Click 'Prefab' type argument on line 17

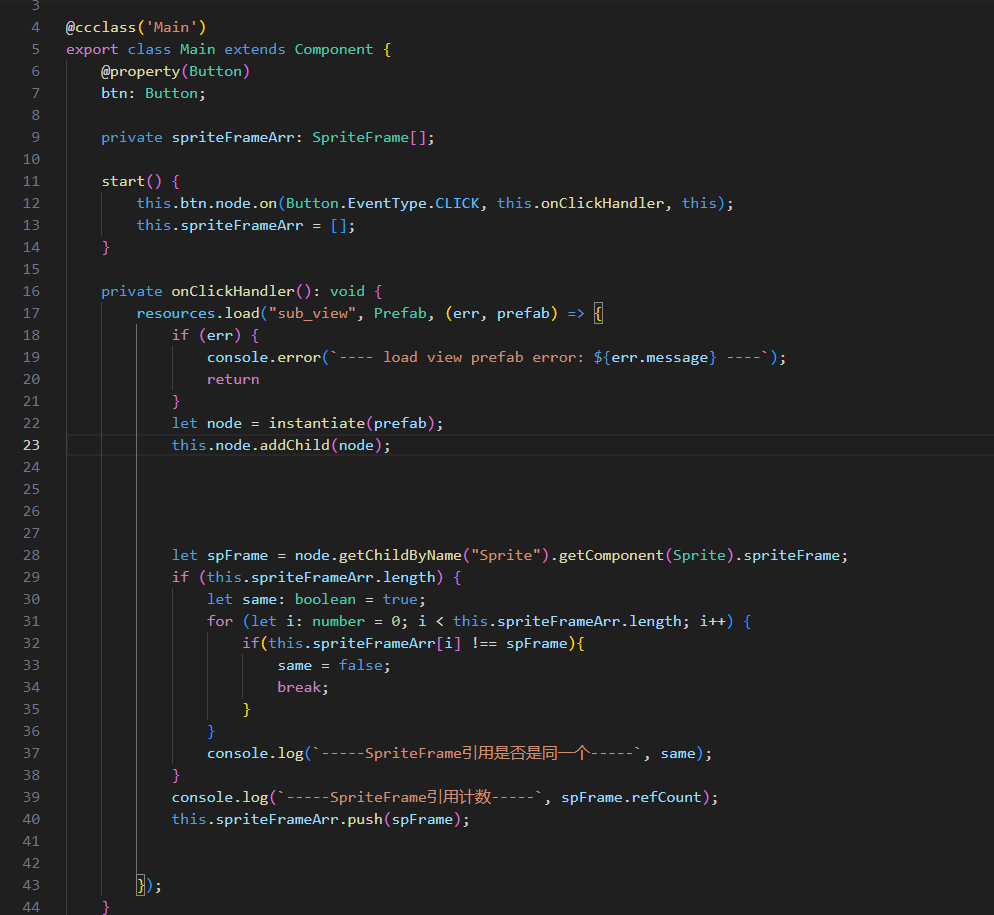(400, 313)
